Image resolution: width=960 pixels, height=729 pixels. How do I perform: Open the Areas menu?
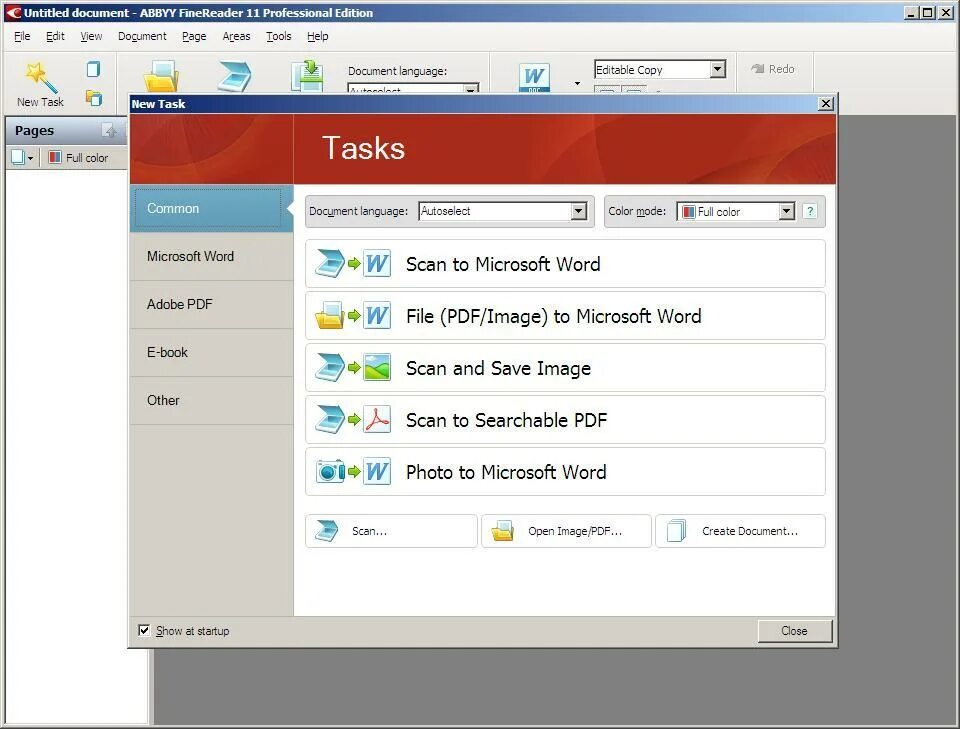pyautogui.click(x=236, y=36)
